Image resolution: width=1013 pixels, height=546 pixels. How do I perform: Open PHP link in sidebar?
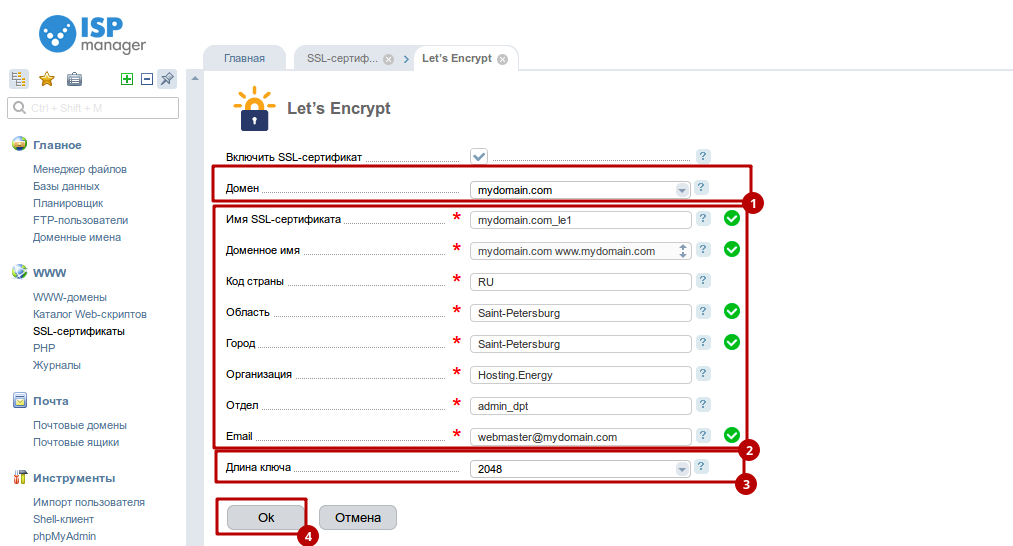point(44,348)
